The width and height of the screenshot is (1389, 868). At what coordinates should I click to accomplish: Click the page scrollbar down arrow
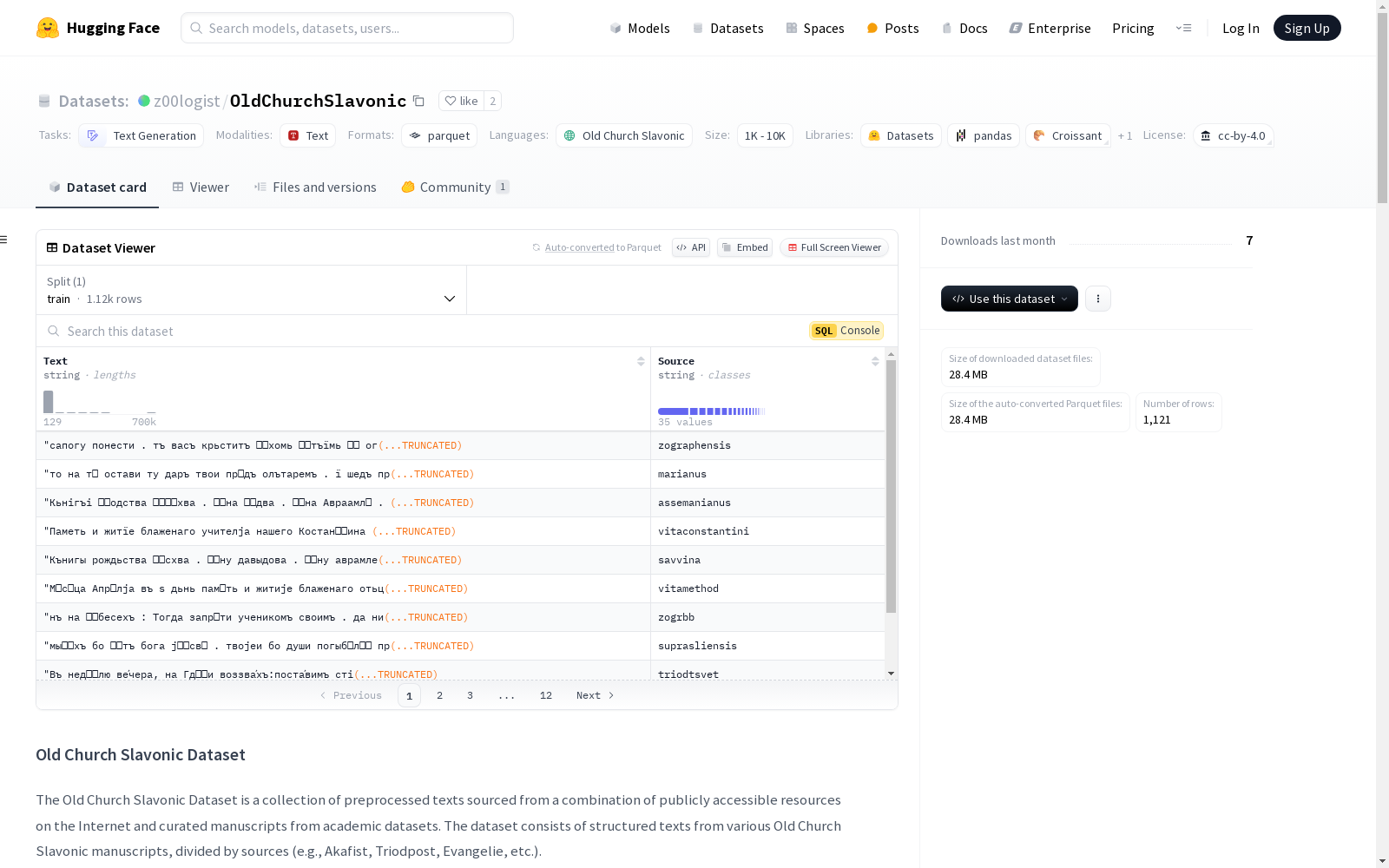coord(1382,861)
